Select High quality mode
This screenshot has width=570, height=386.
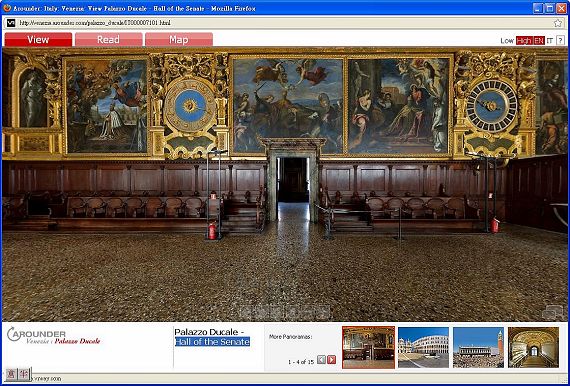coord(524,41)
